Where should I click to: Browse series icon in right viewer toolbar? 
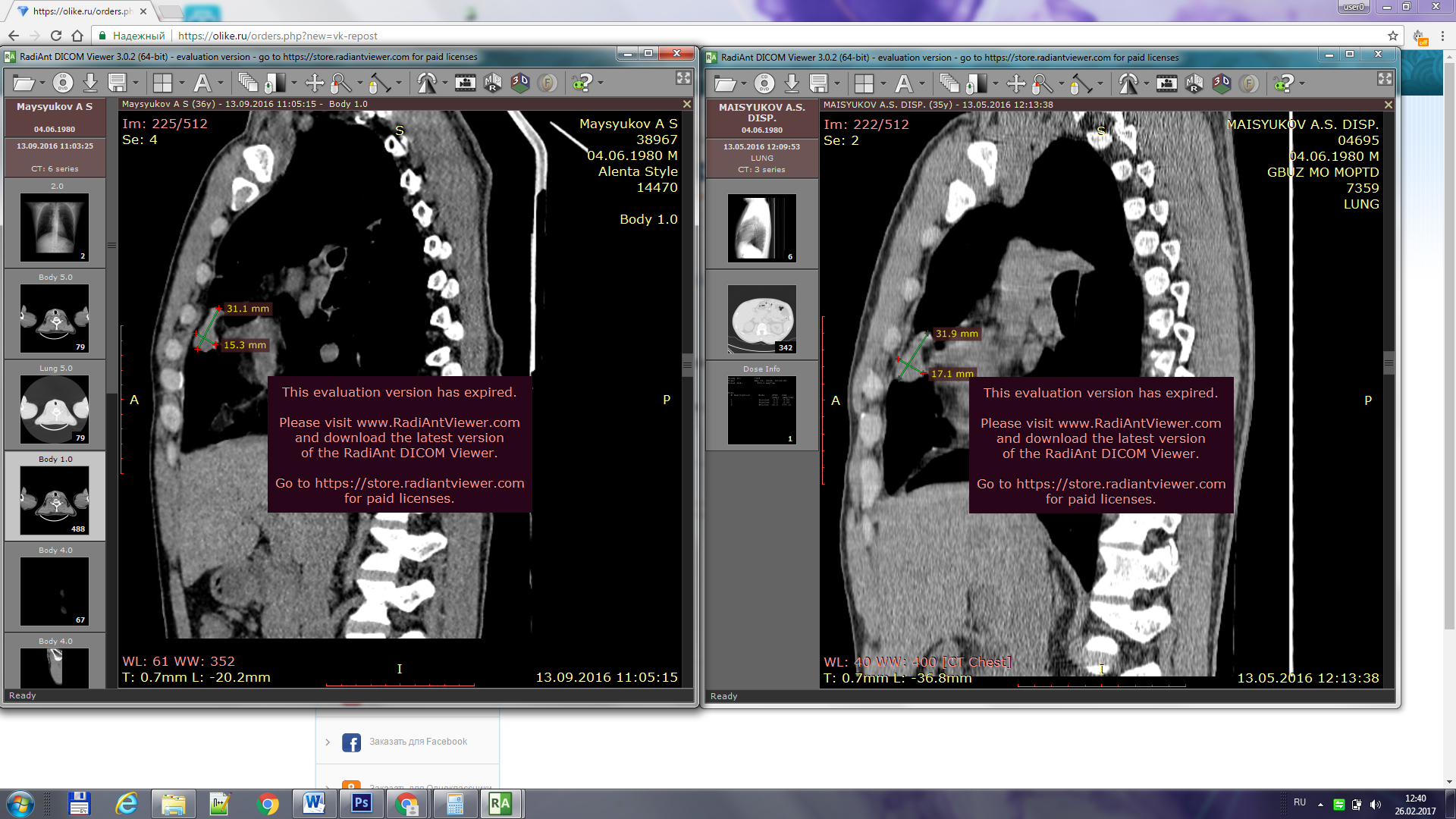(x=949, y=84)
